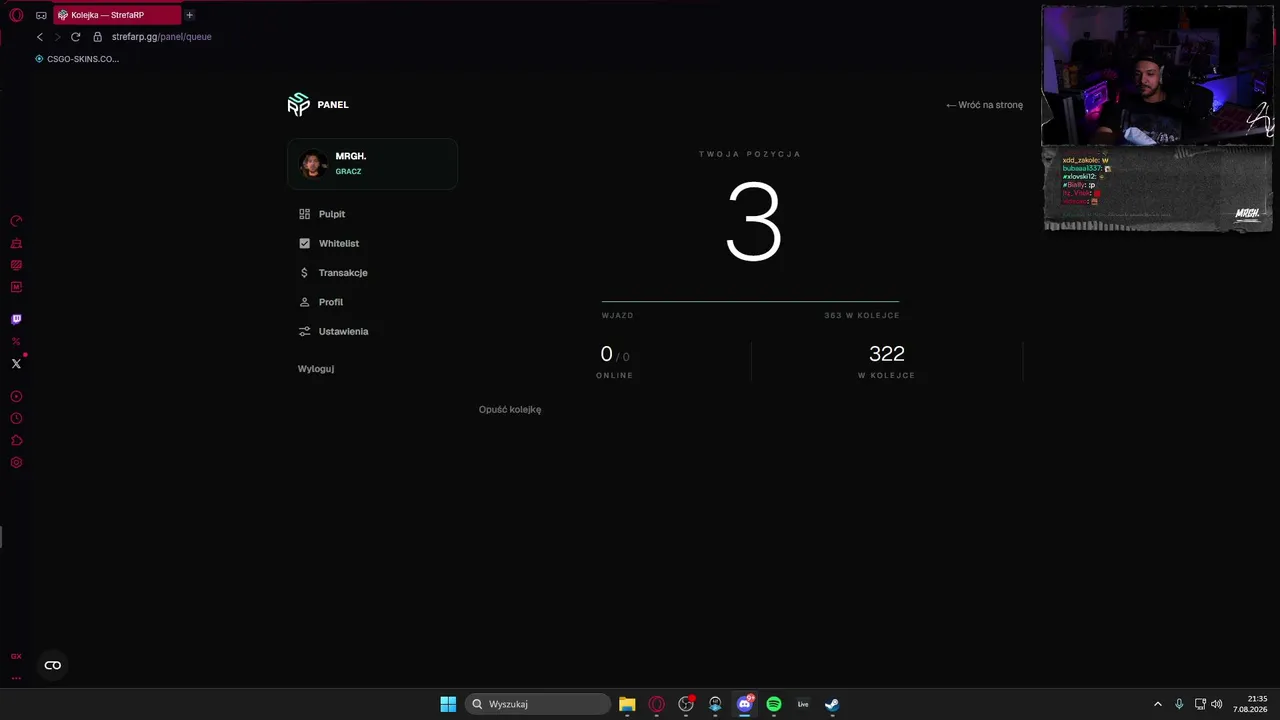
Task: Open browser Settings gear in sidebar
Action: pos(16,463)
